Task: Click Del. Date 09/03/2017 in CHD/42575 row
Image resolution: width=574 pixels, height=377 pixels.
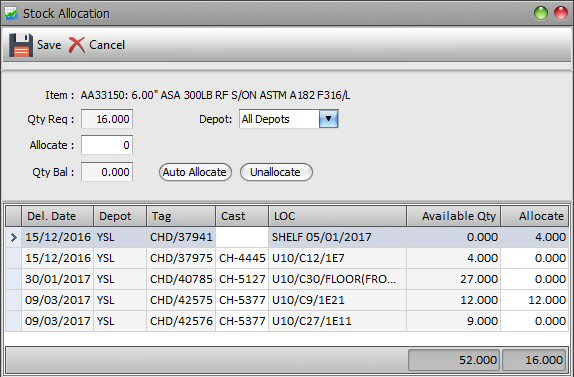Action: coord(57,300)
